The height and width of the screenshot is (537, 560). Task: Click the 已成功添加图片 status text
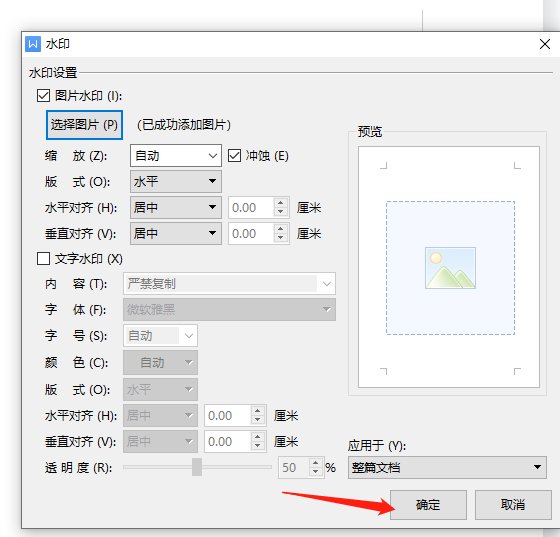(x=184, y=125)
